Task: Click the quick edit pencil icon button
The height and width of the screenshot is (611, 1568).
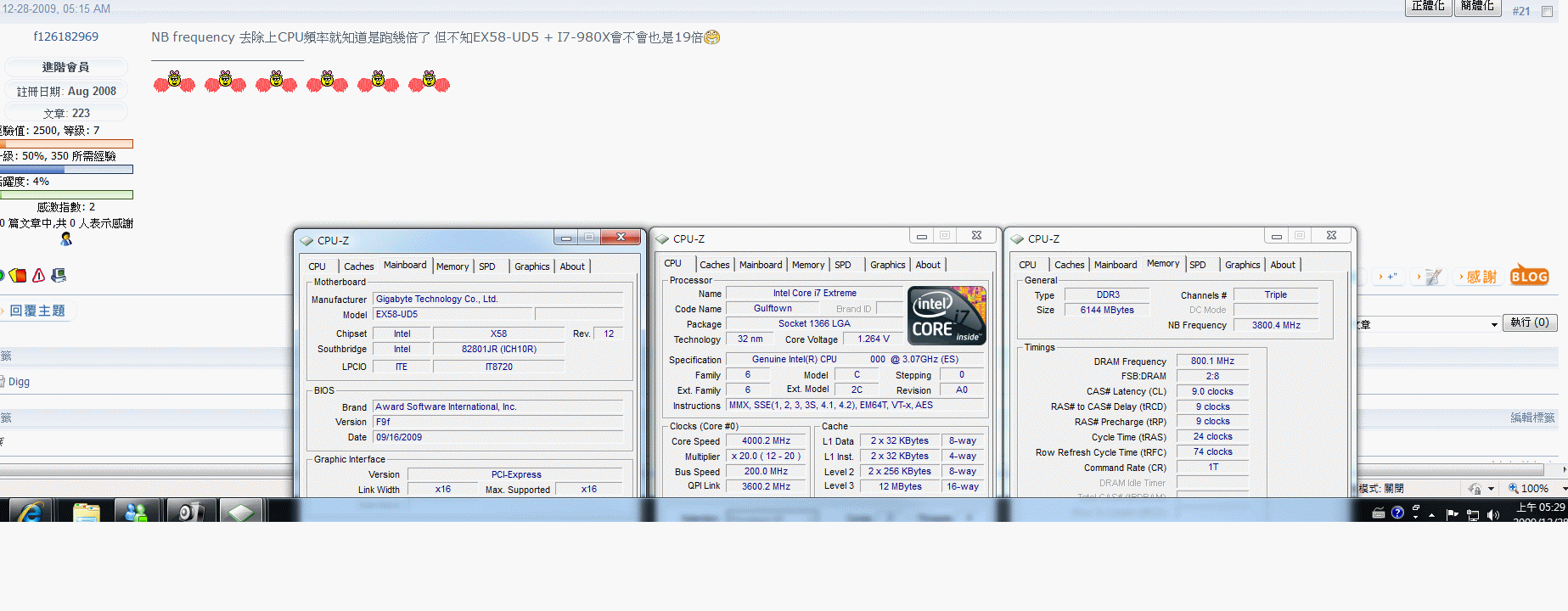Action: [1430, 277]
